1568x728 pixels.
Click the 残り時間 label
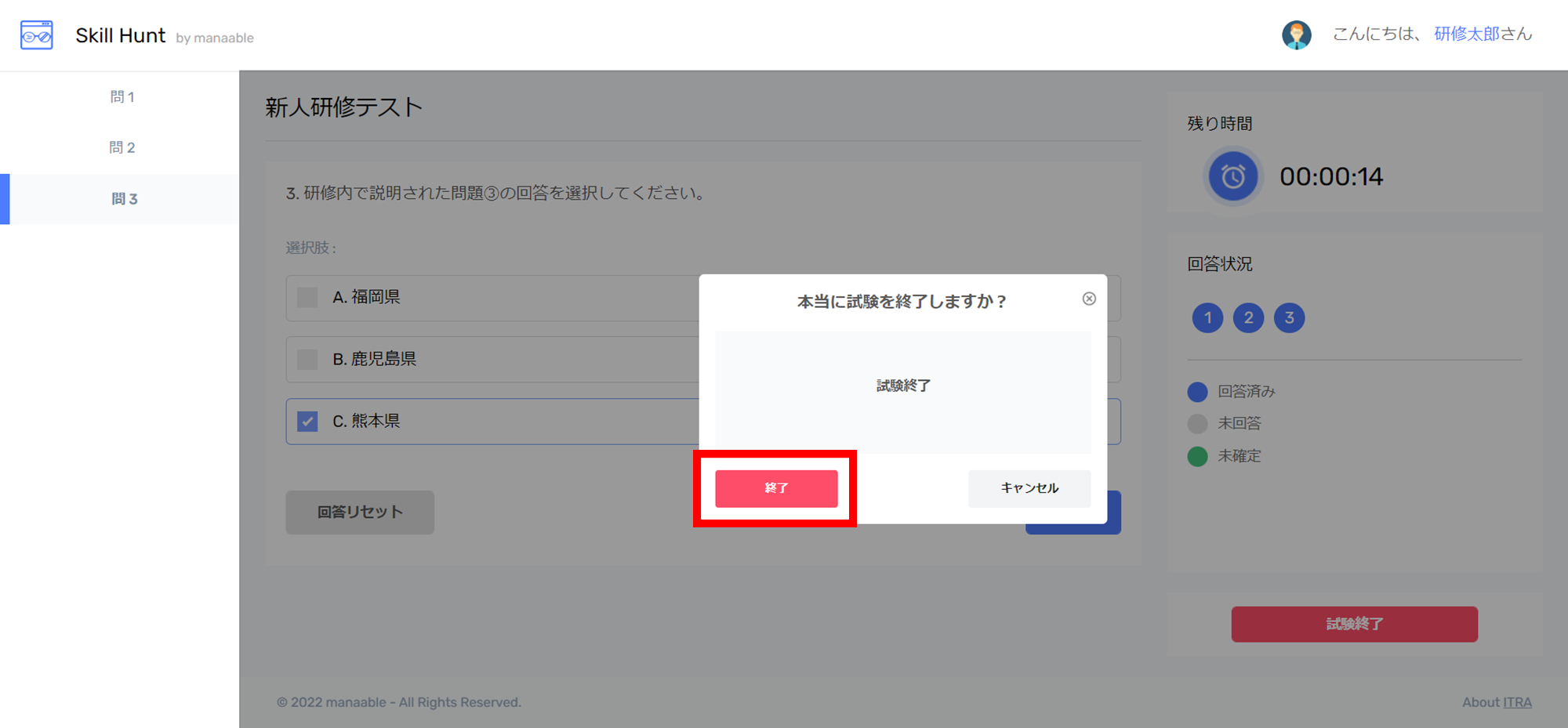click(x=1219, y=124)
